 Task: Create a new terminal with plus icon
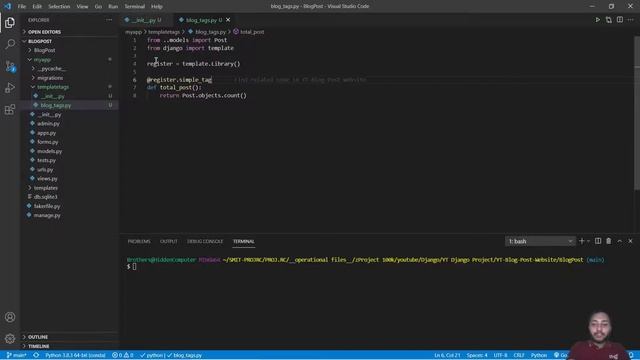(582, 241)
